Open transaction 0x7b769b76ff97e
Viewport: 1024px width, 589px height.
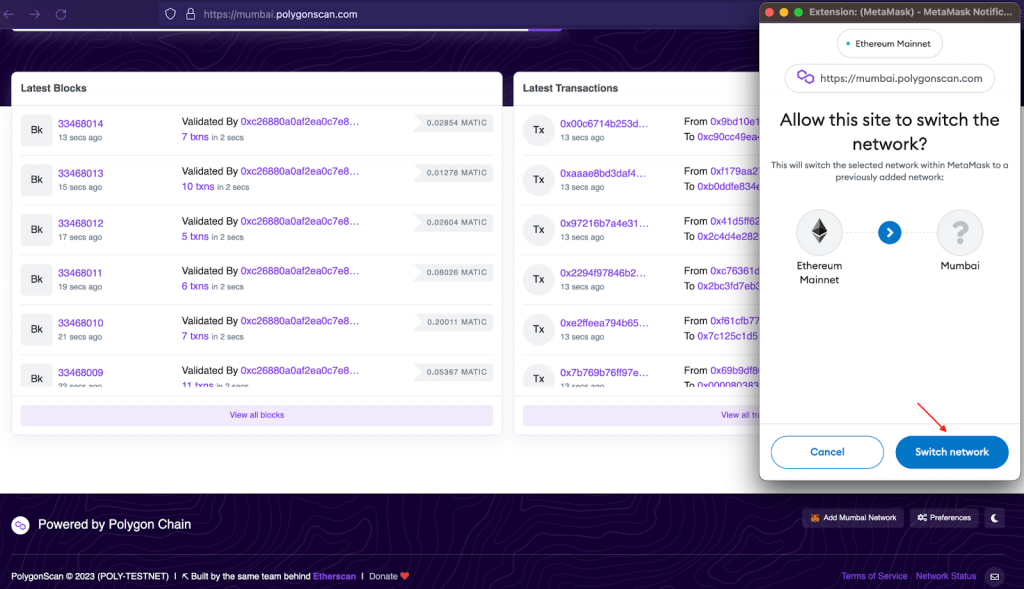pyautogui.click(x=604, y=372)
